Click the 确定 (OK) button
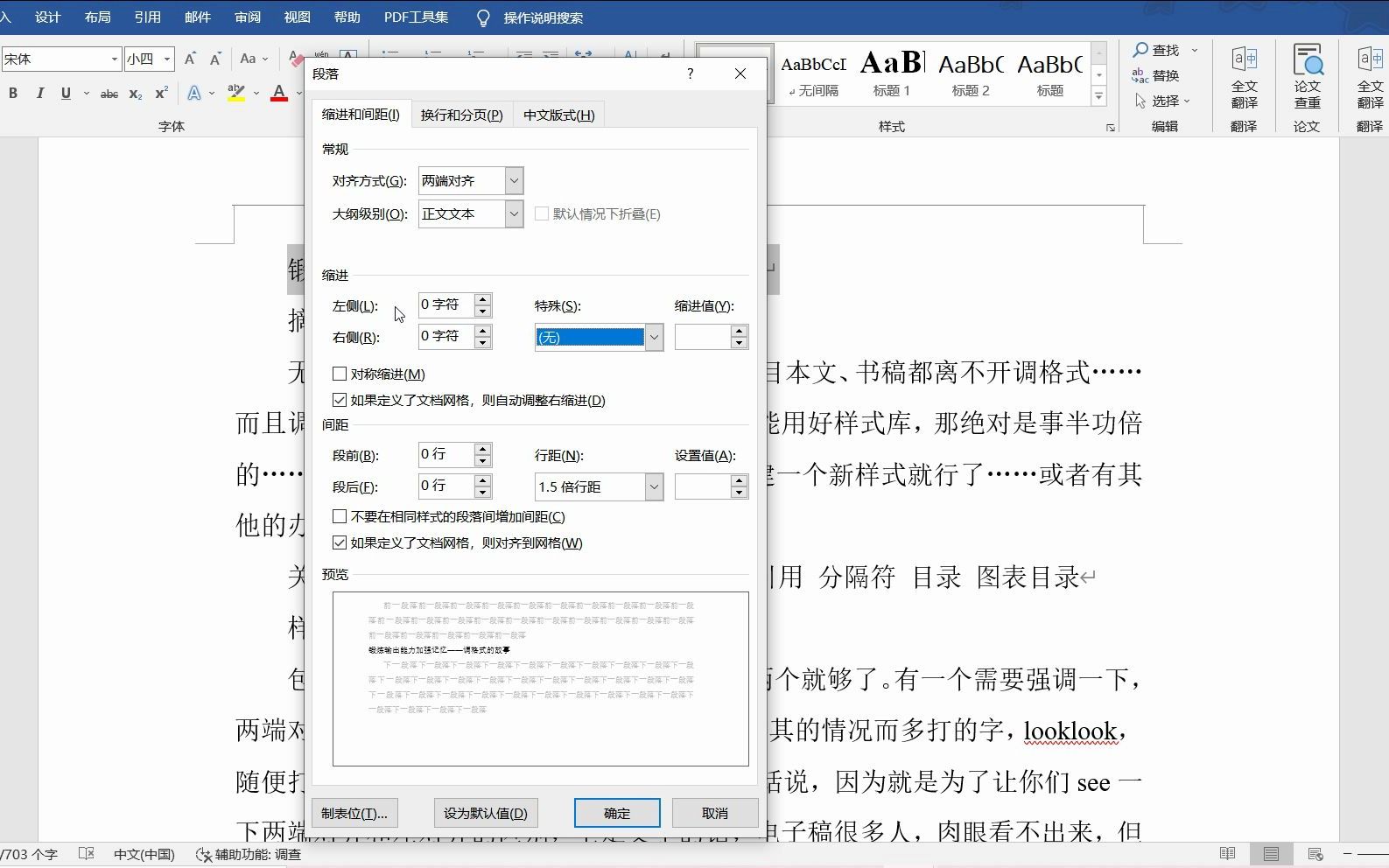 tap(617, 813)
